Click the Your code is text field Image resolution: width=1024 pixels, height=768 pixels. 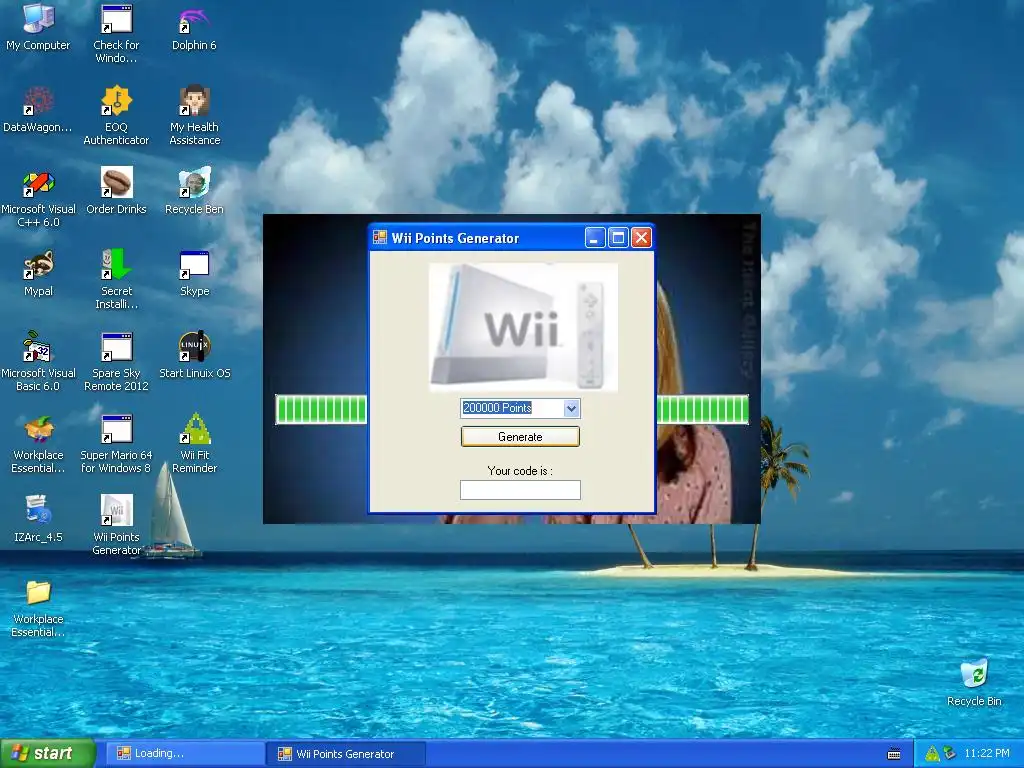coord(520,490)
